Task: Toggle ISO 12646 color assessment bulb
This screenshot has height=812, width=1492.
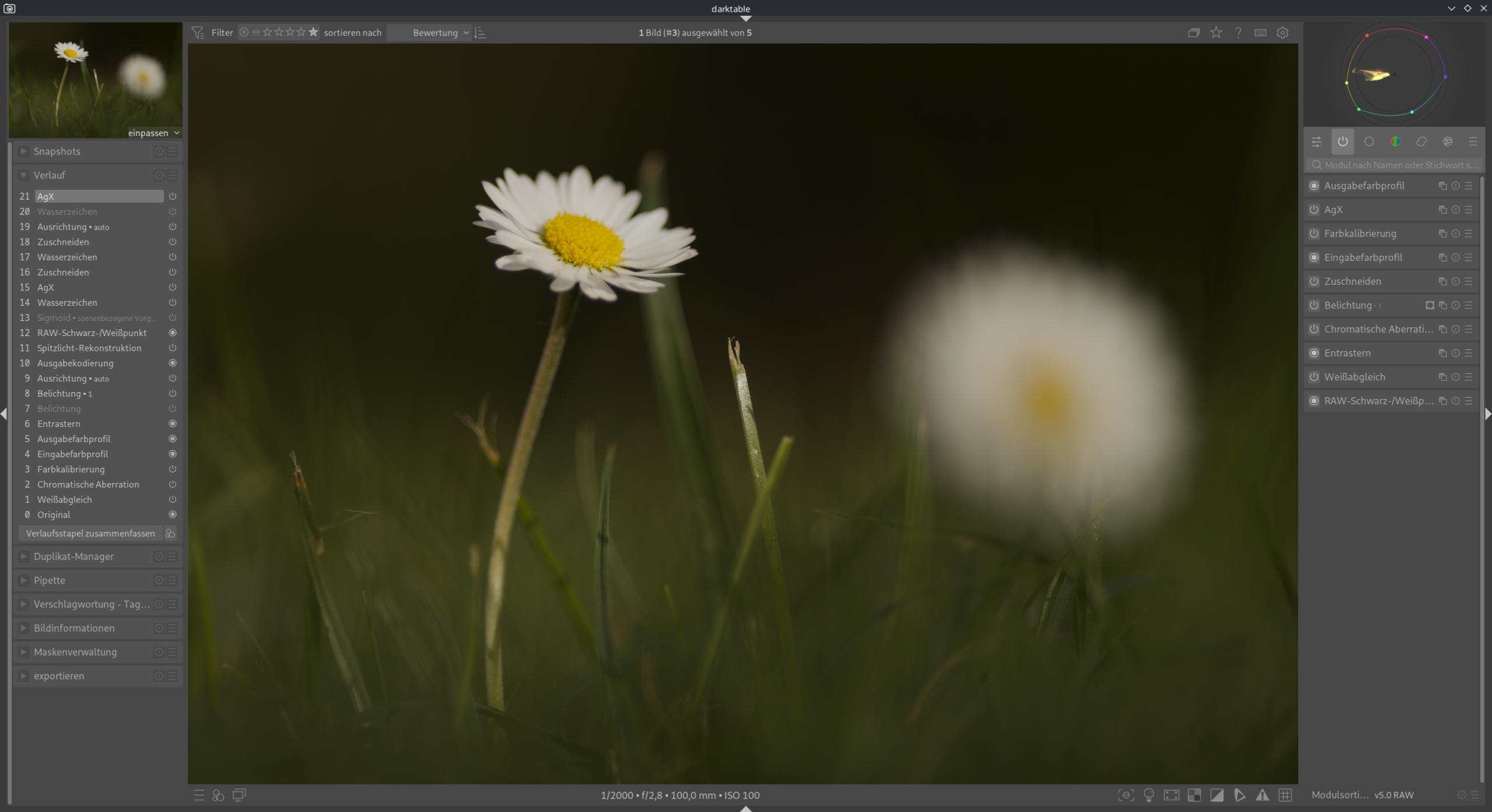Action: pos(1148,795)
